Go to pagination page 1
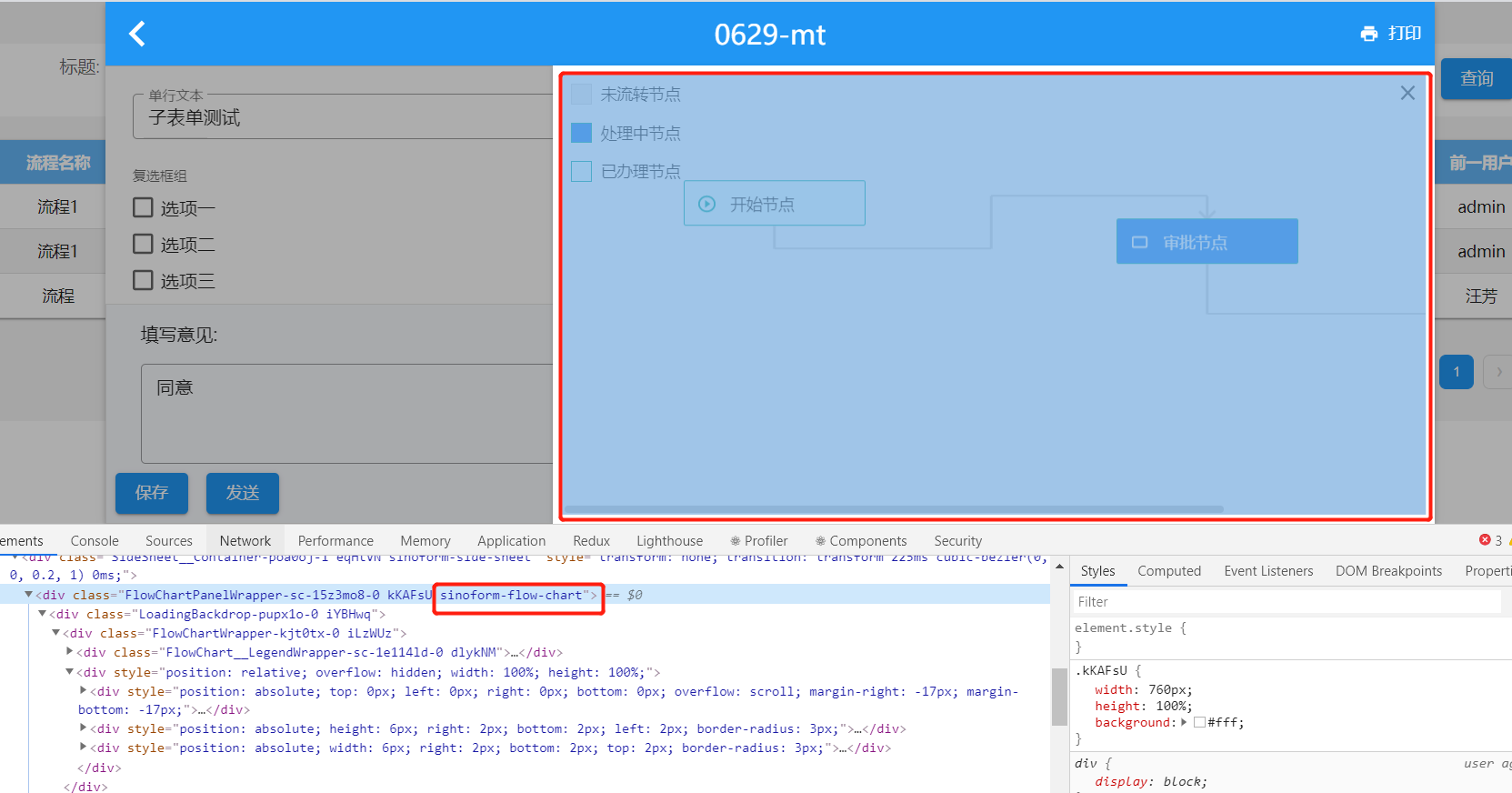Image resolution: width=1512 pixels, height=793 pixels. [x=1457, y=371]
